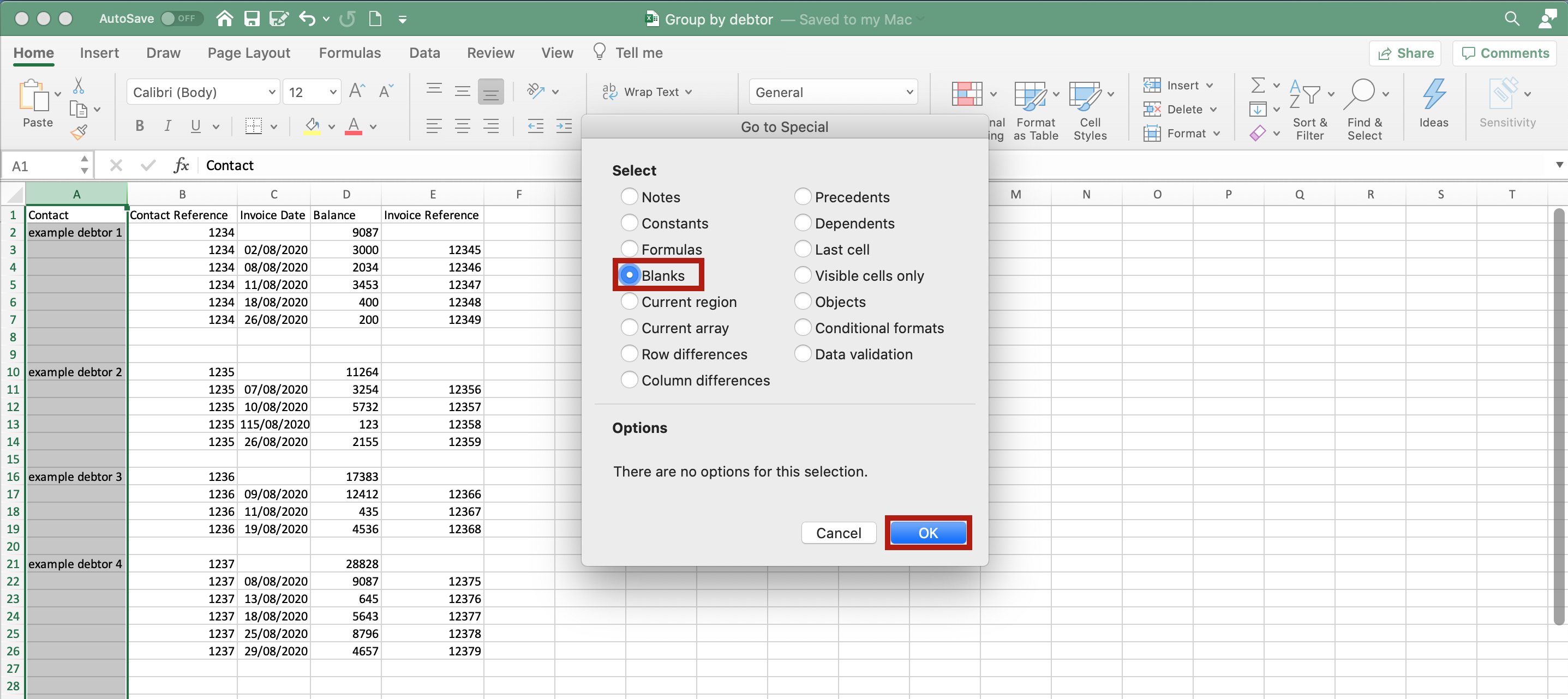Click the Copy icon

click(78, 110)
